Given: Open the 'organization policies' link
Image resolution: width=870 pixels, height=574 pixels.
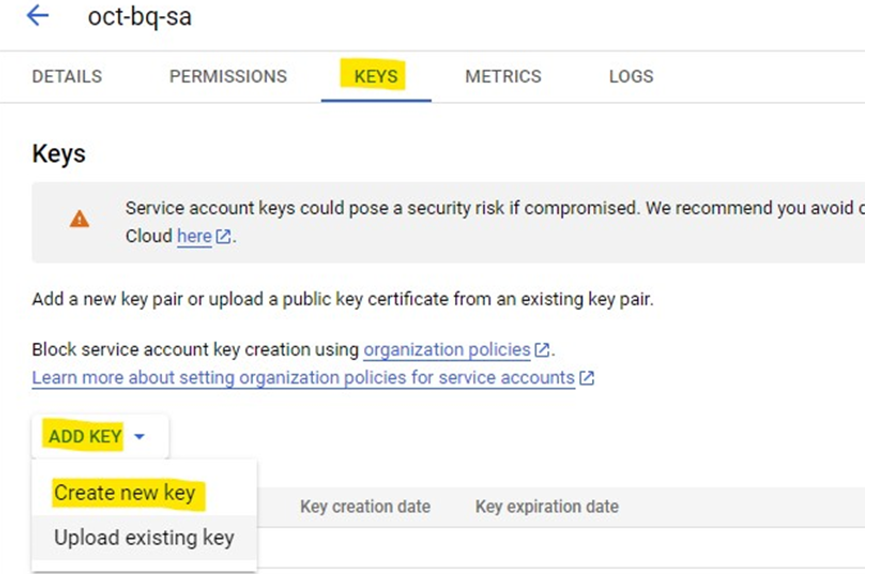Looking at the screenshot, I should tap(447, 350).
